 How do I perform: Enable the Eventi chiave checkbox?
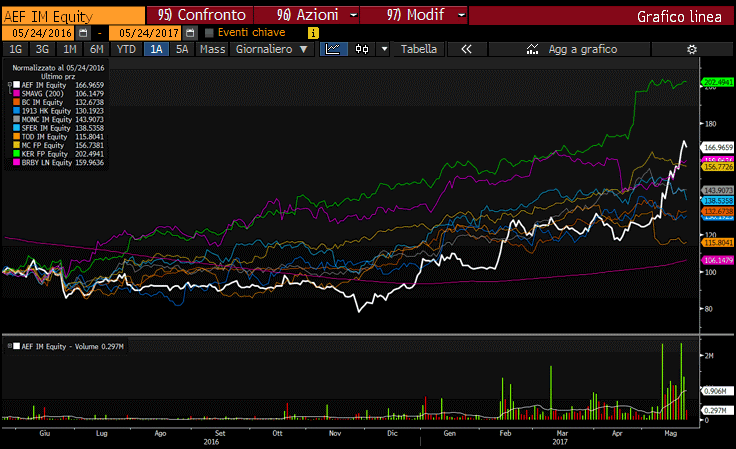pos(209,33)
